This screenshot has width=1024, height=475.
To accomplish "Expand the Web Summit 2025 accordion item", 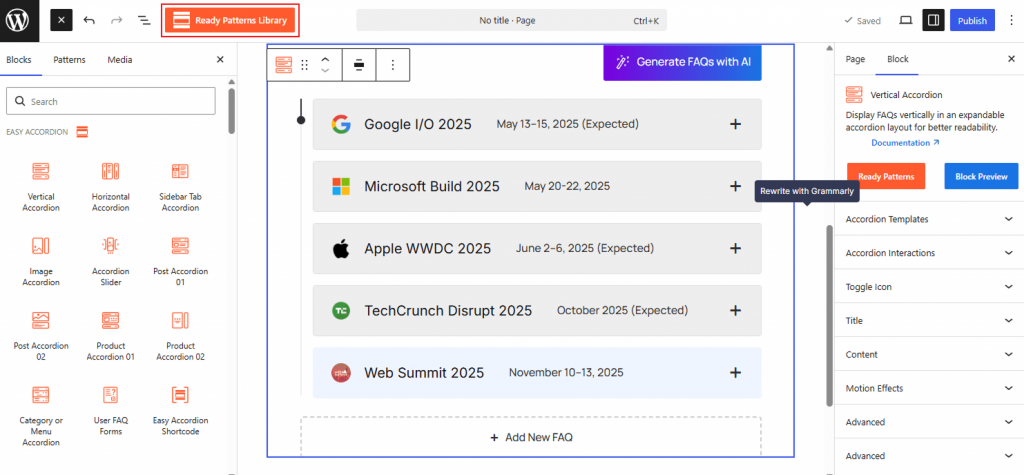I will coord(735,372).
